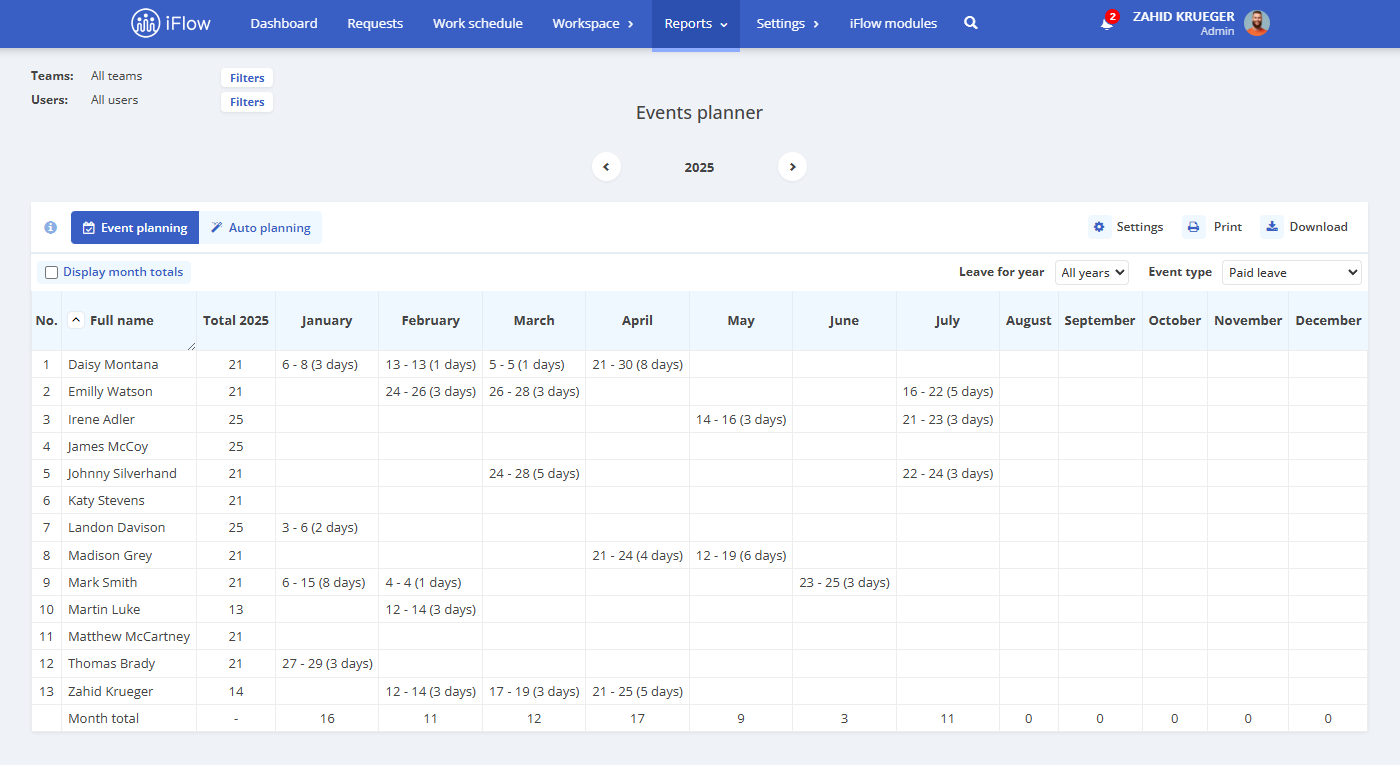Viewport: 1400px width, 765px height.
Task: Click Irene Adler's May 14 - 16 entry
Action: 741,420
